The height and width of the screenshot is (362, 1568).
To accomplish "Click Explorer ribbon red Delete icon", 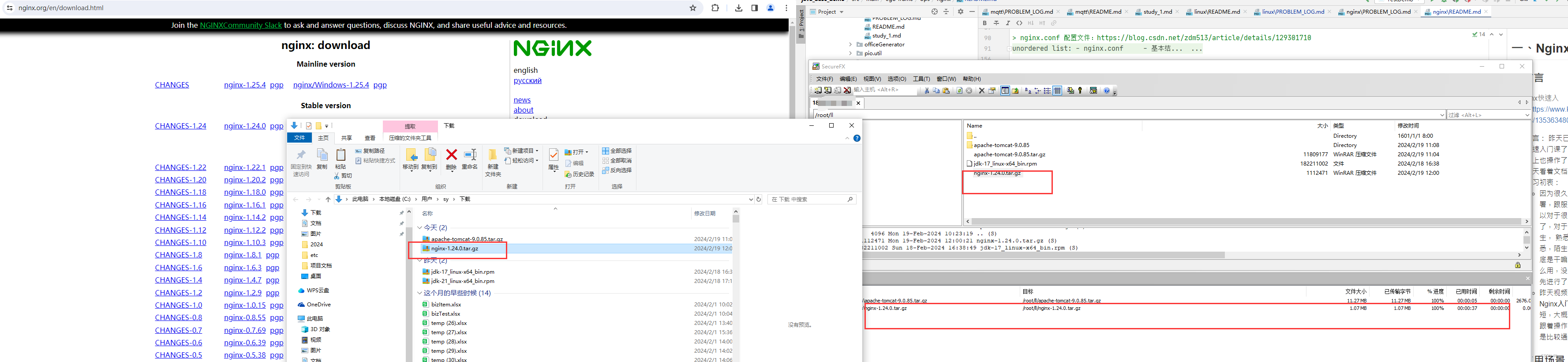I will click(x=452, y=155).
